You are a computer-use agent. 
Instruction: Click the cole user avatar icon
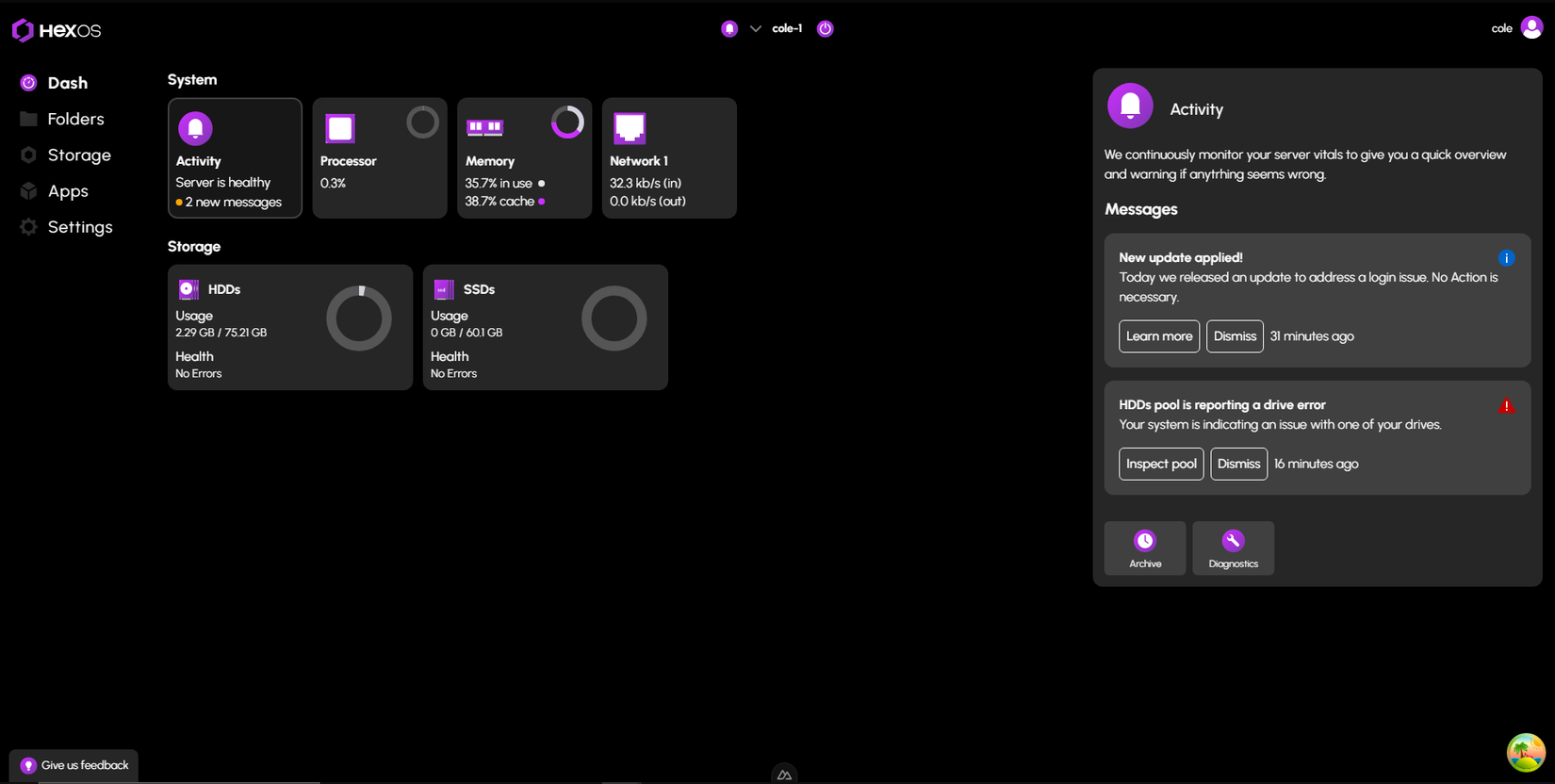pos(1531,28)
